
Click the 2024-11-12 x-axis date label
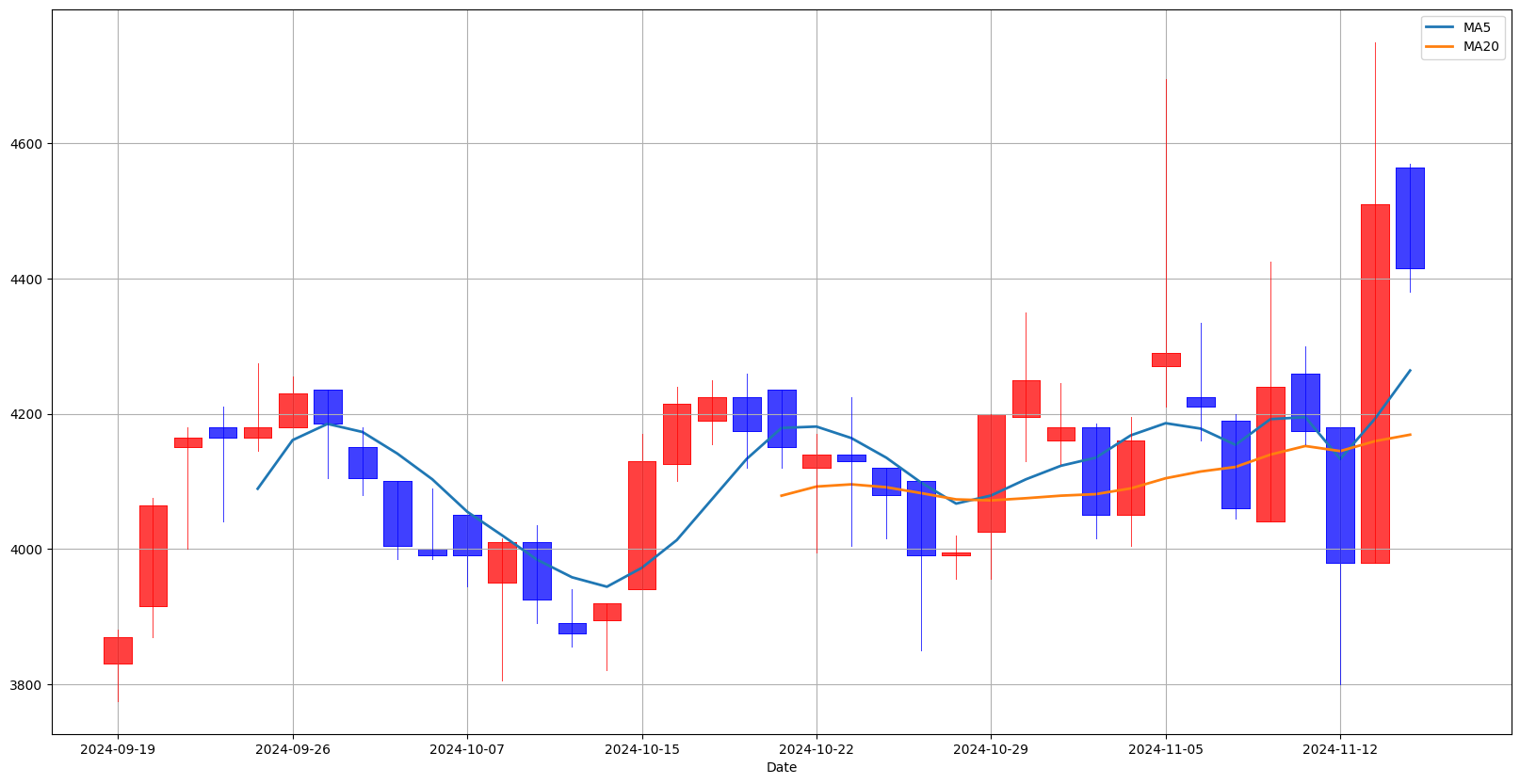[x=1340, y=749]
